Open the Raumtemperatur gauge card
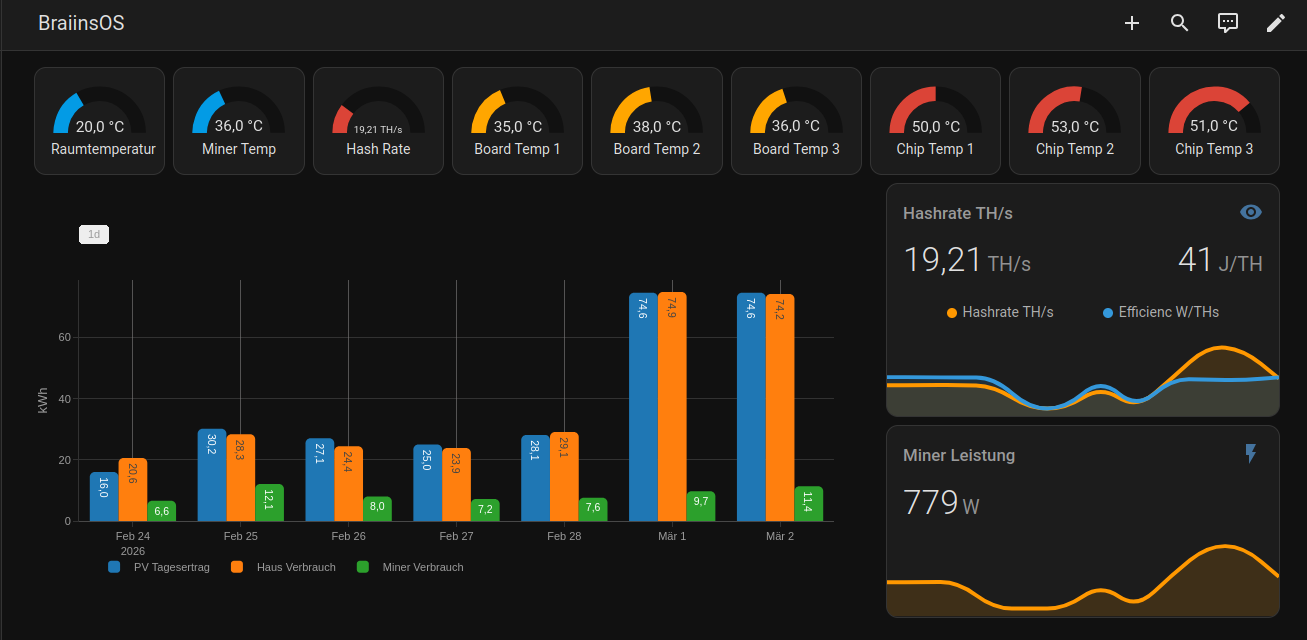Screen dimensions: 1307x640 pyautogui.click(x=99, y=121)
